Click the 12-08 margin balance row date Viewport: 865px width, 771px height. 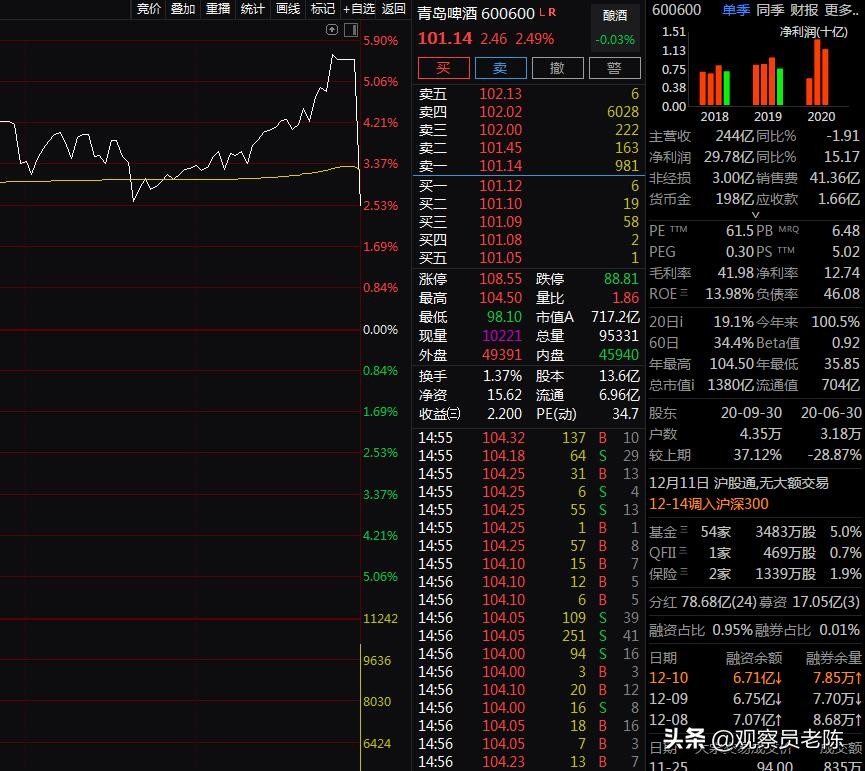(x=668, y=720)
